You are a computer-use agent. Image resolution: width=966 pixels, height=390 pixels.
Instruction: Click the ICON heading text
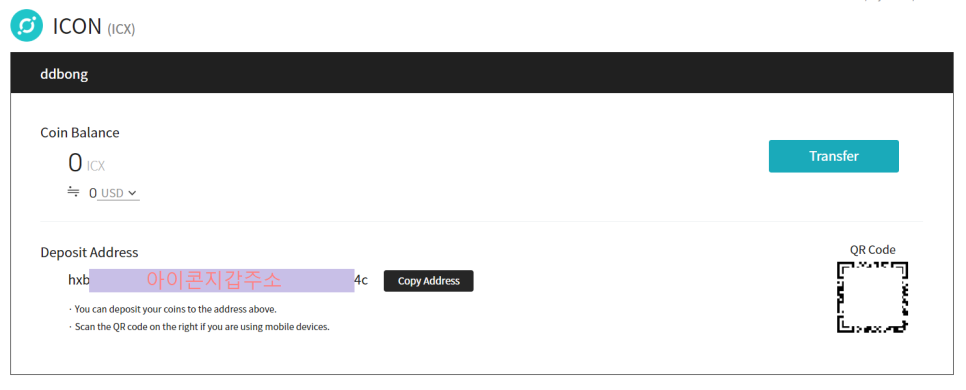click(77, 26)
